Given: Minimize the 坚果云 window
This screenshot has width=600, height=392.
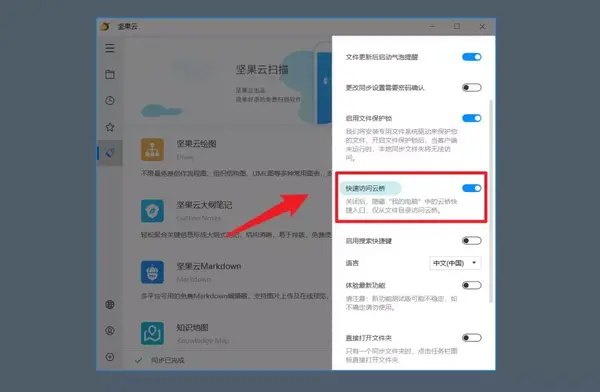Looking at the screenshot, I should [432, 26].
